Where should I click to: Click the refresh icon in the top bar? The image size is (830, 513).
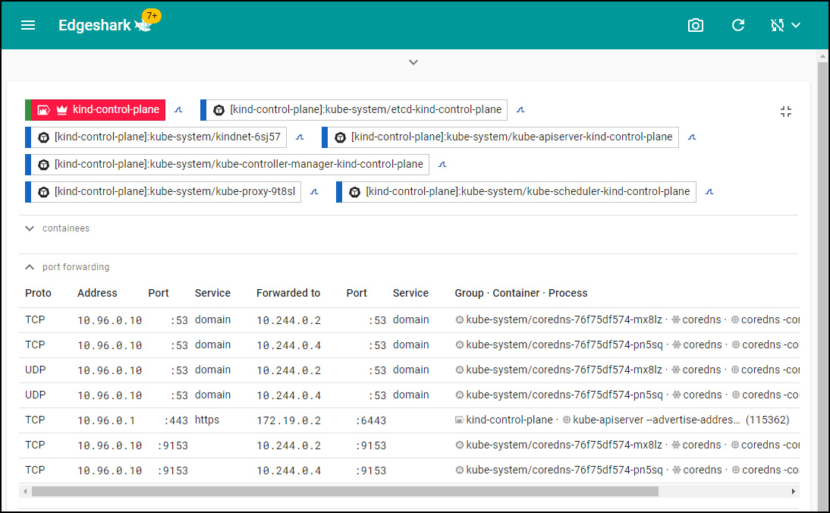(x=738, y=25)
